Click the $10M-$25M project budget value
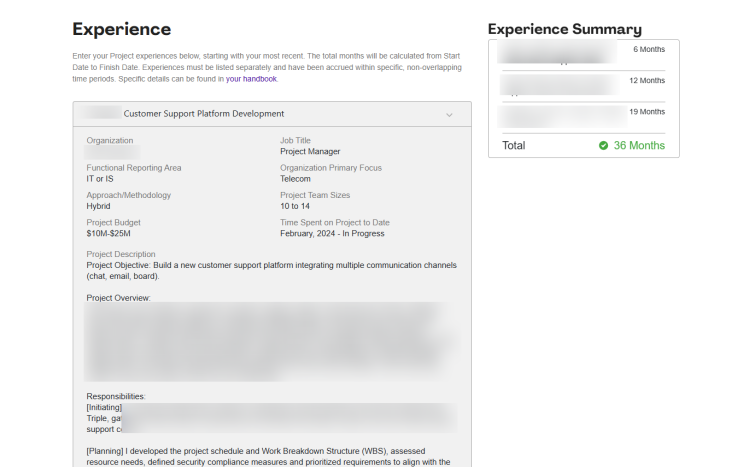This screenshot has width=743, height=467. 109,233
